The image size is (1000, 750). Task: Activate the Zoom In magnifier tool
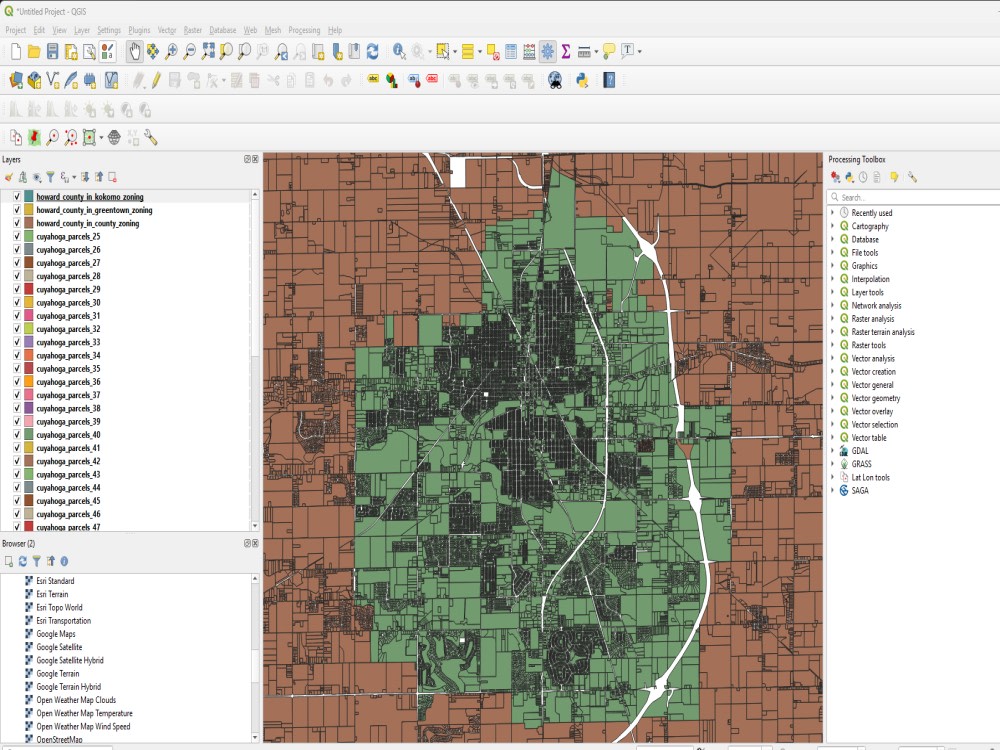click(x=171, y=52)
